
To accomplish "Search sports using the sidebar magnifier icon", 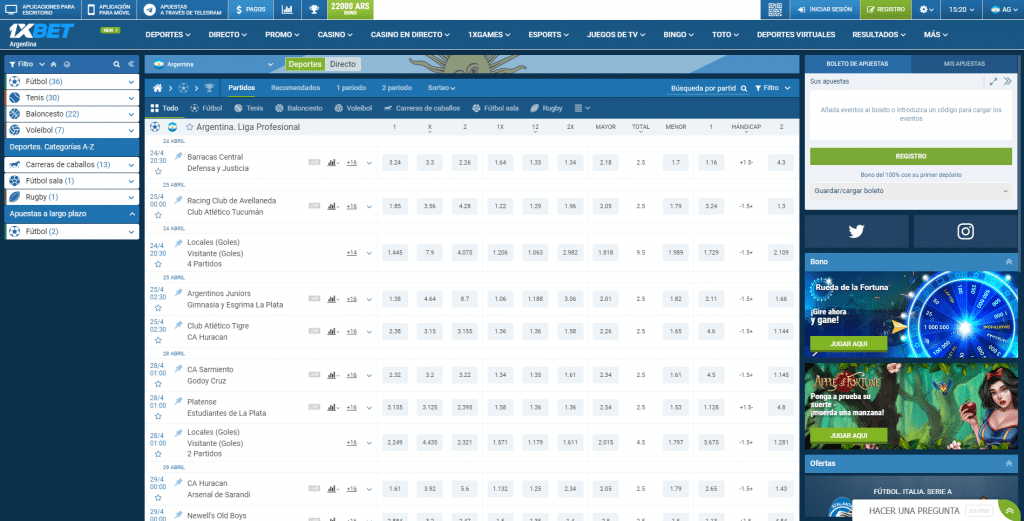I will tap(117, 64).
